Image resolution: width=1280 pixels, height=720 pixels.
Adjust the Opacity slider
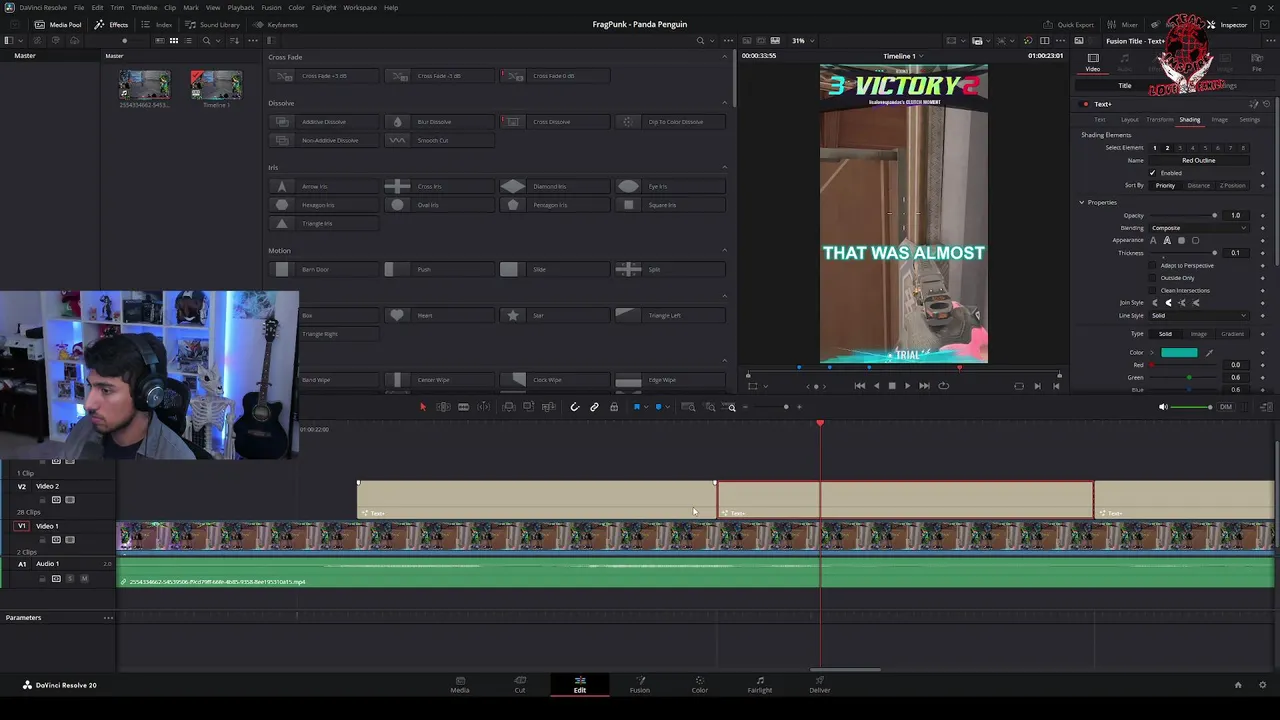[x=1184, y=216]
